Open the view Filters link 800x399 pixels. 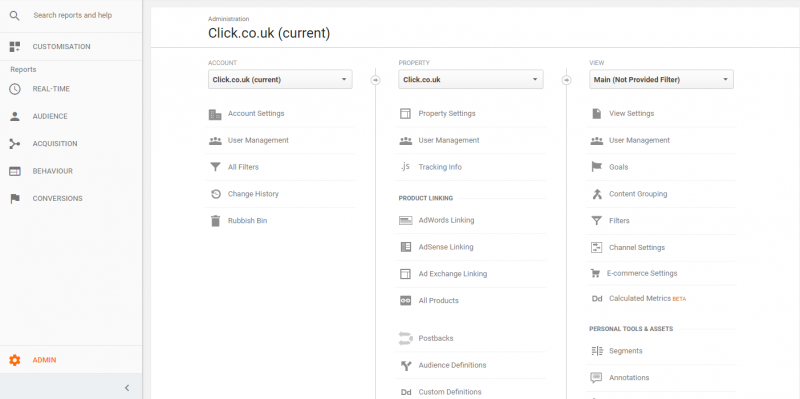[619, 221]
